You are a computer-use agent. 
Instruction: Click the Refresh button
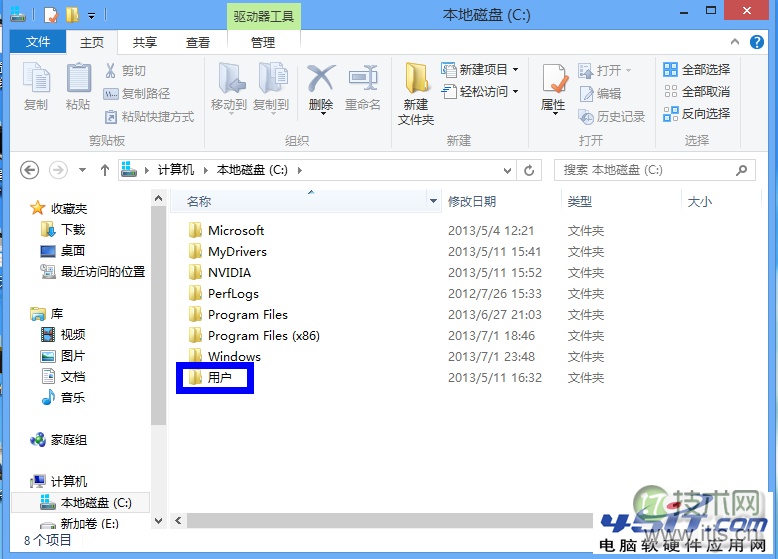tap(529, 170)
